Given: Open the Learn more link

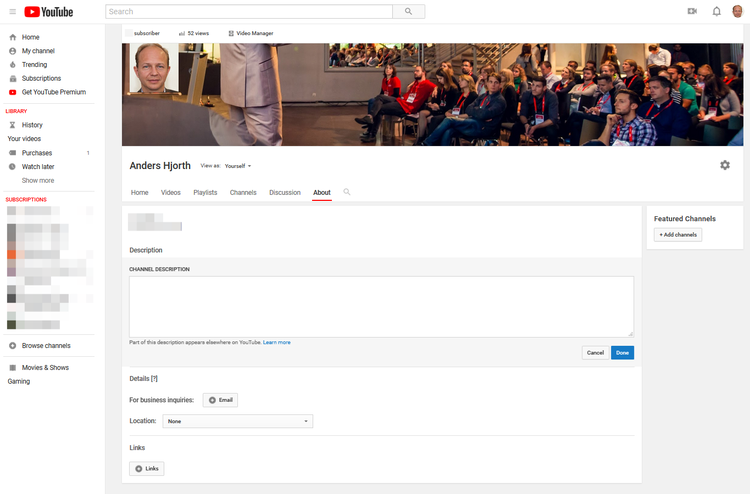Looking at the screenshot, I should point(276,342).
